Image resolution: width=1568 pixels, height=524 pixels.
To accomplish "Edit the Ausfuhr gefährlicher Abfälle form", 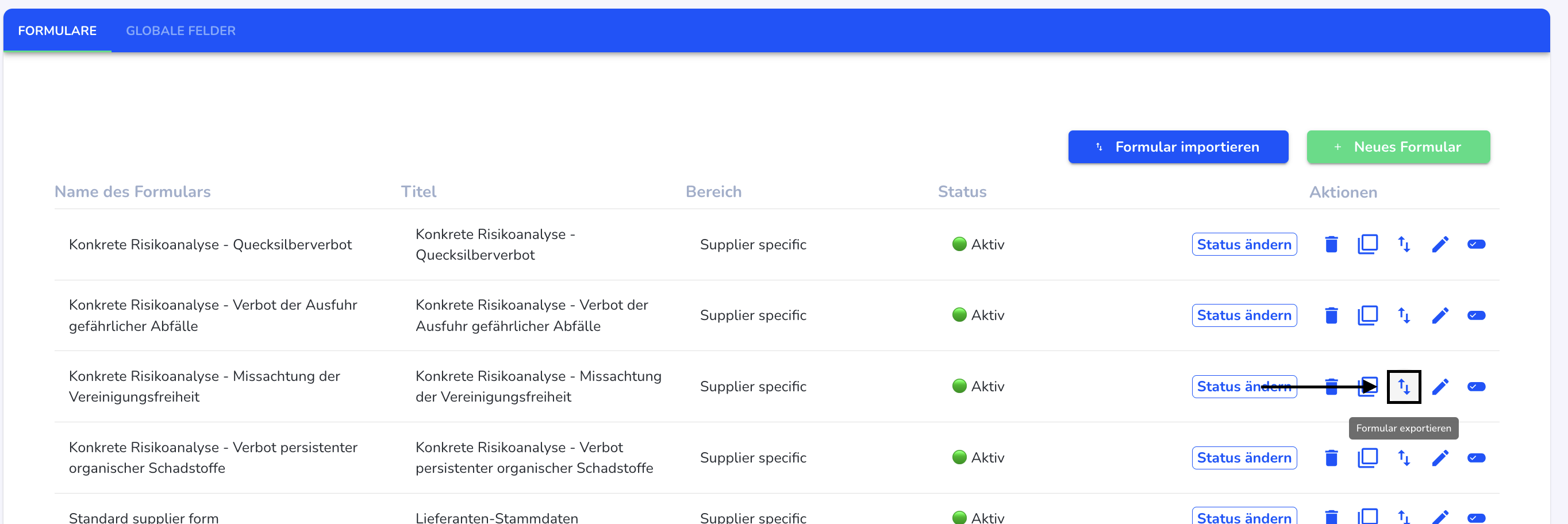I will tap(1440, 316).
